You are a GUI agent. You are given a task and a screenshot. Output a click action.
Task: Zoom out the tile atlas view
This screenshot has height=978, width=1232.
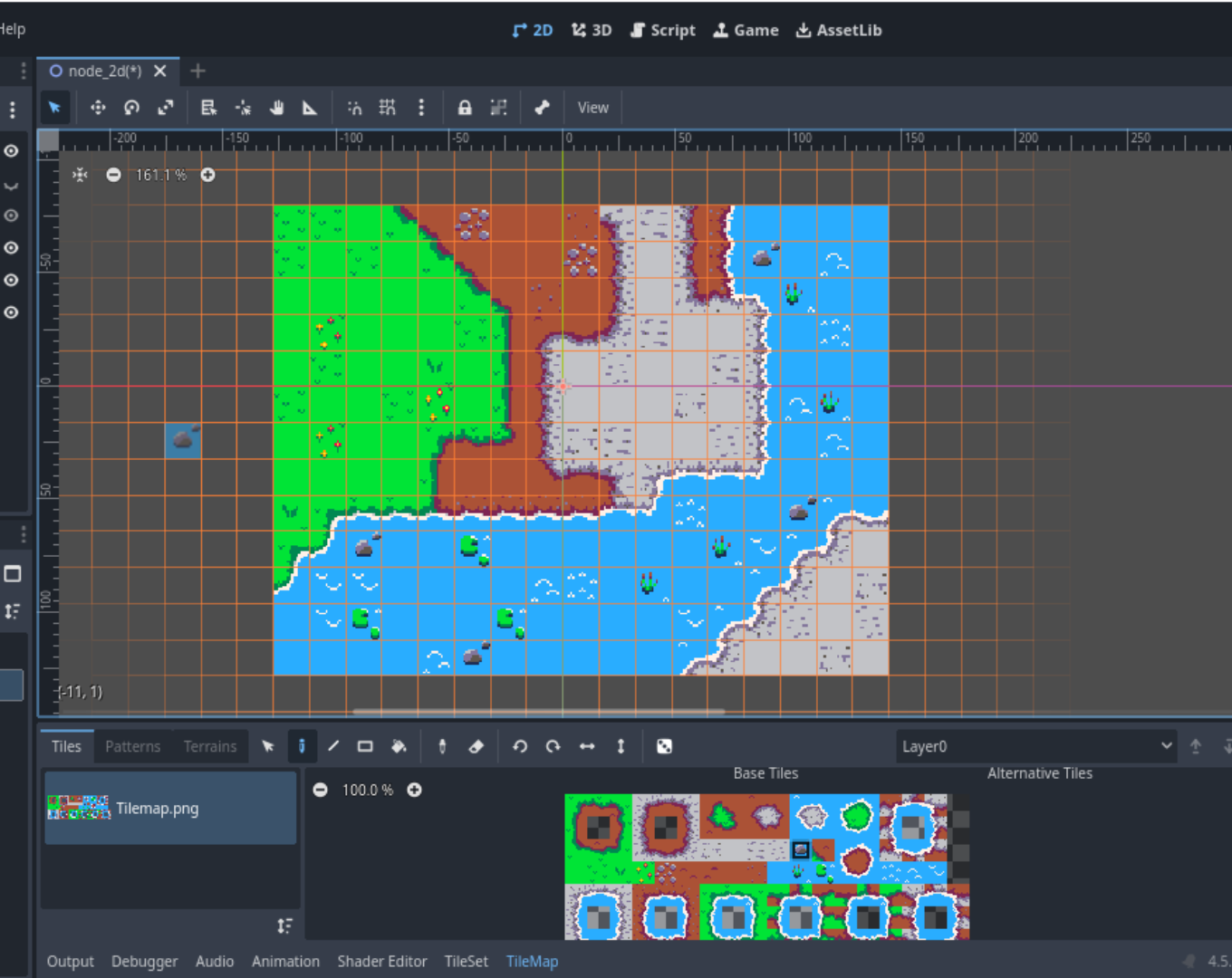[320, 790]
